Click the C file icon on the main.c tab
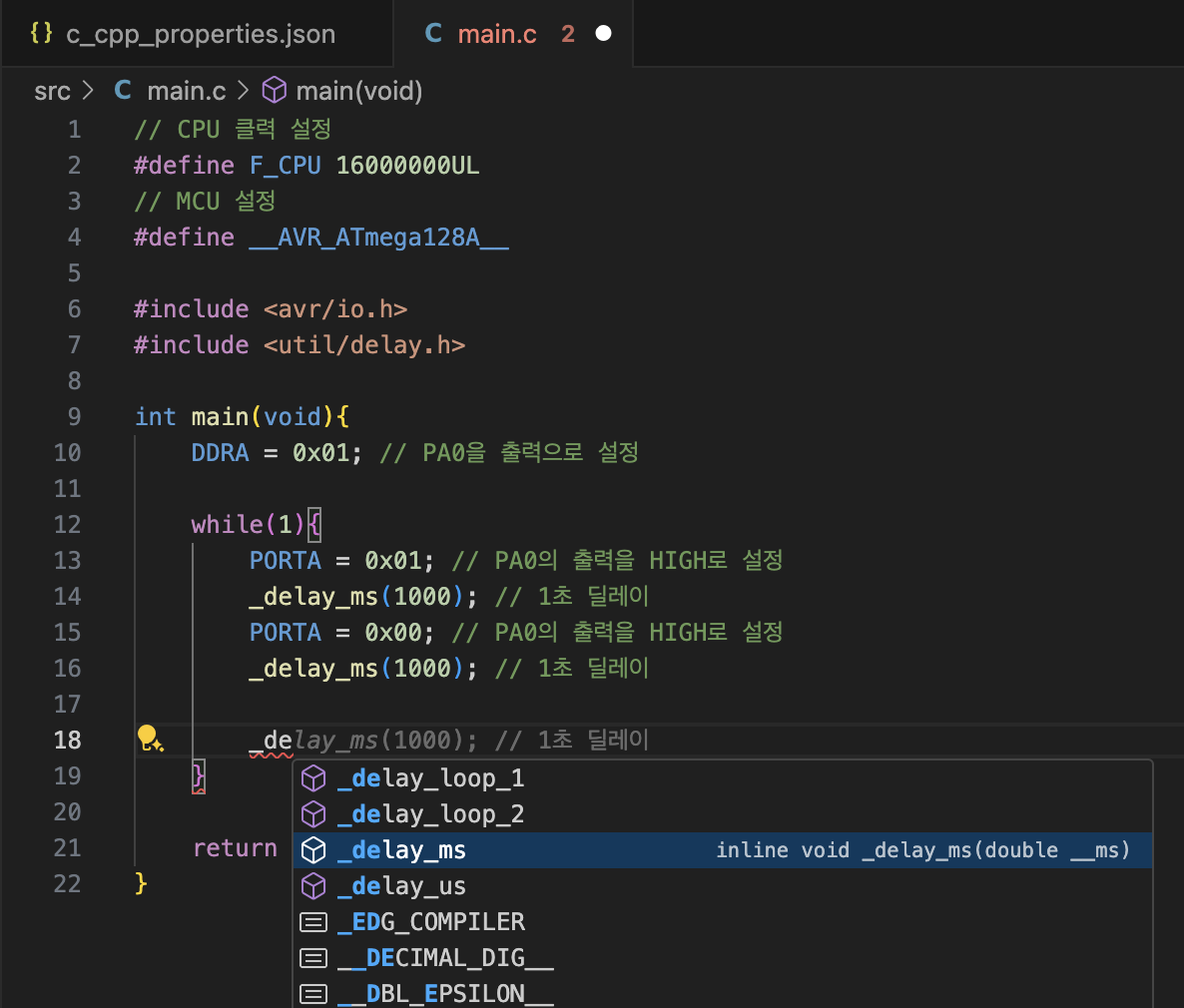This screenshot has height=1008, width=1184. (433, 33)
